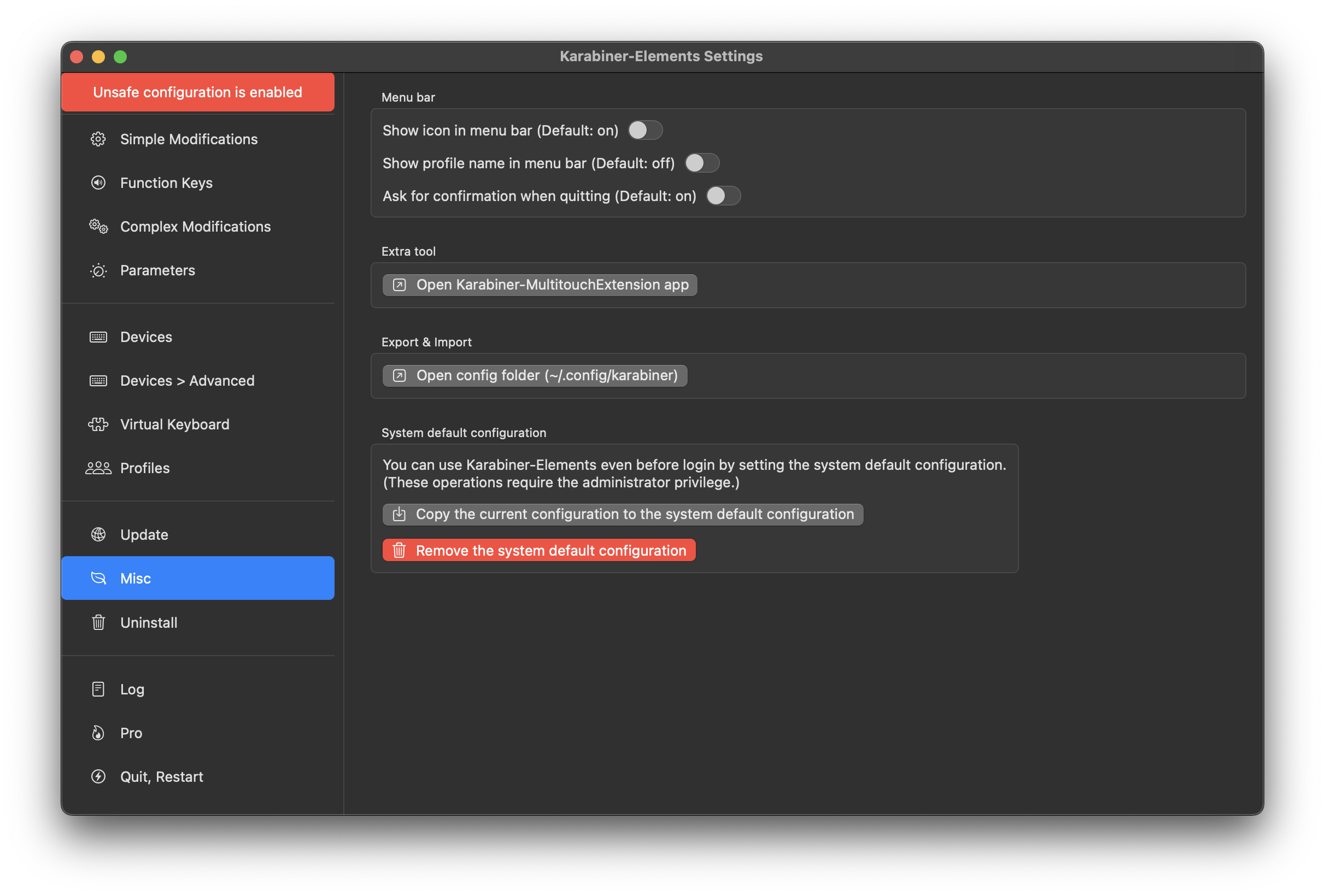
Task: Click the Update globe icon
Action: [98, 535]
